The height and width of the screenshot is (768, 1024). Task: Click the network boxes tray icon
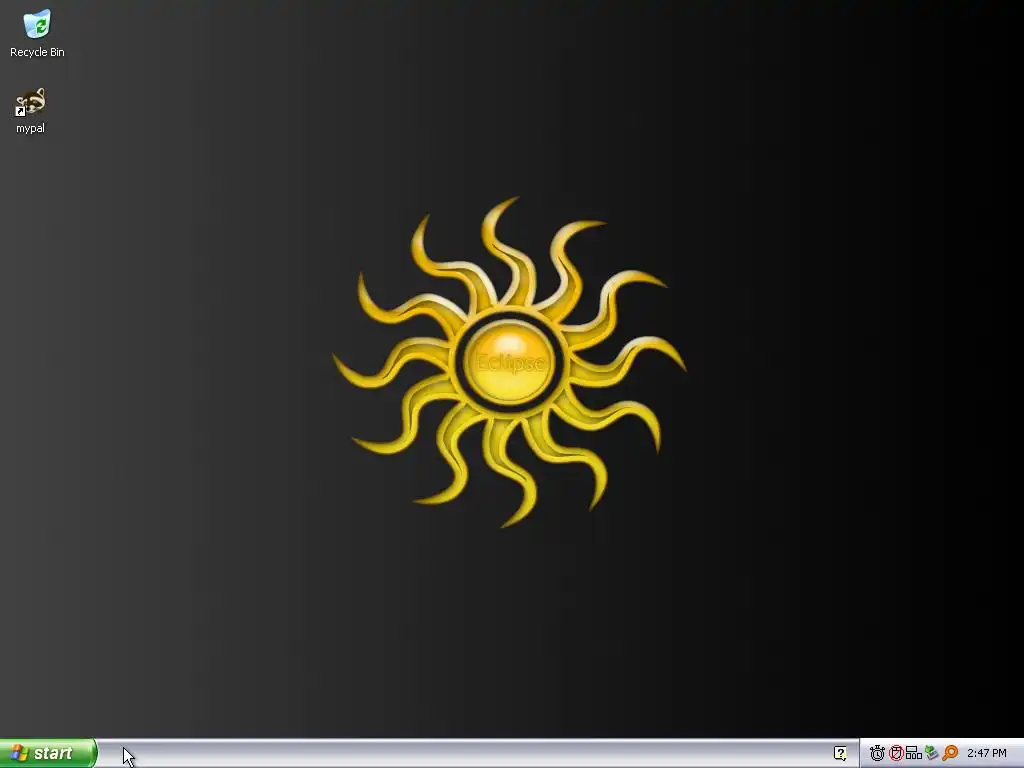(914, 753)
